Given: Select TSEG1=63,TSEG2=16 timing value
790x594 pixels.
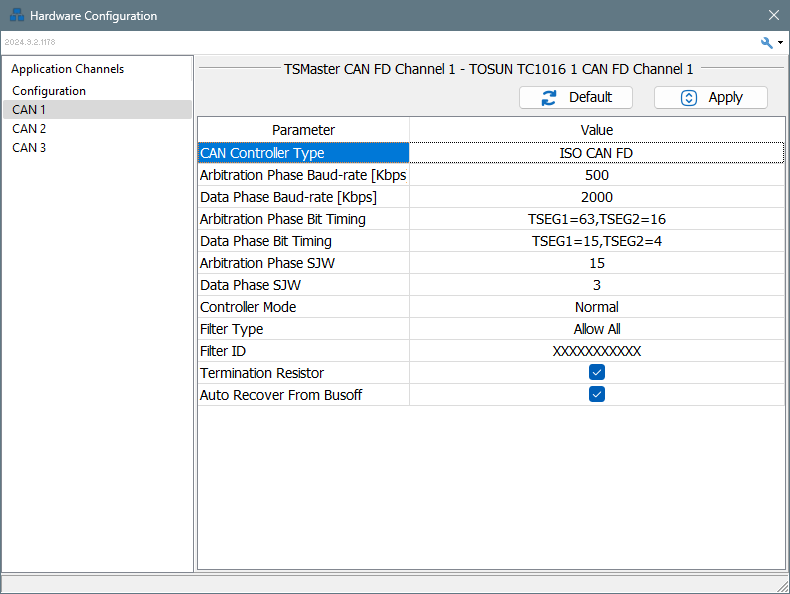Looking at the screenshot, I should pos(597,219).
